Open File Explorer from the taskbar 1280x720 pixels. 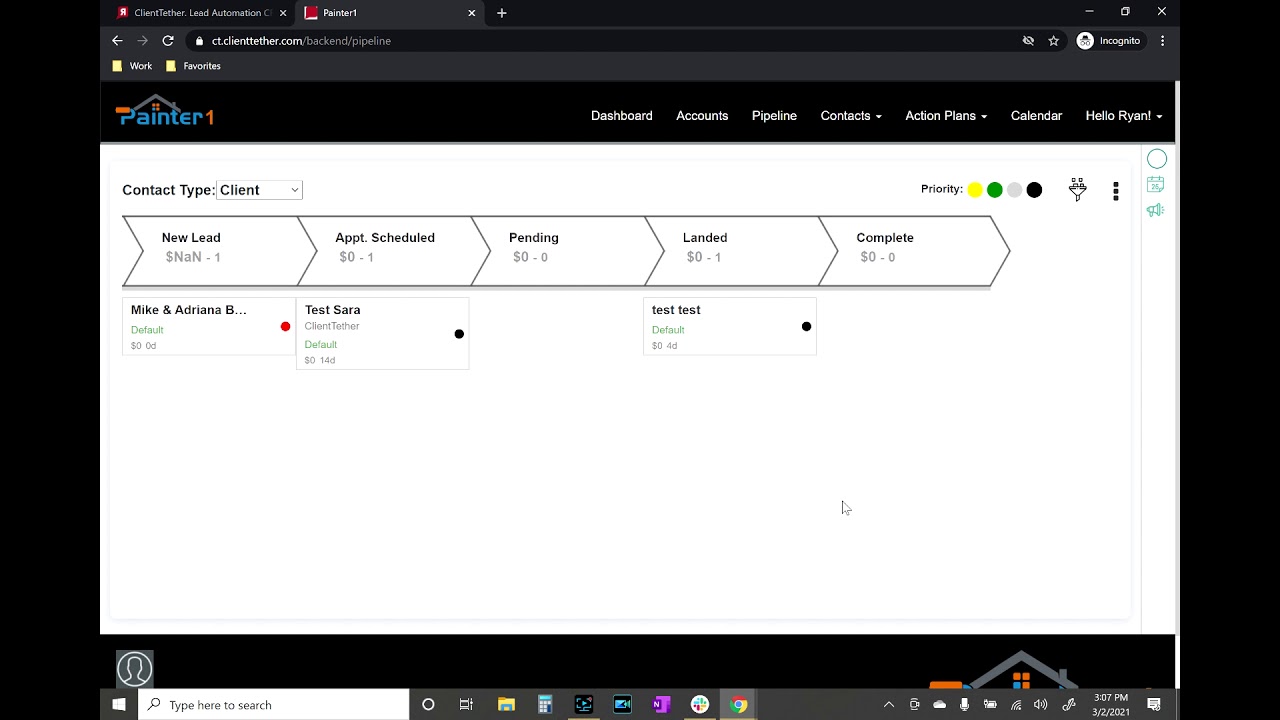click(506, 705)
